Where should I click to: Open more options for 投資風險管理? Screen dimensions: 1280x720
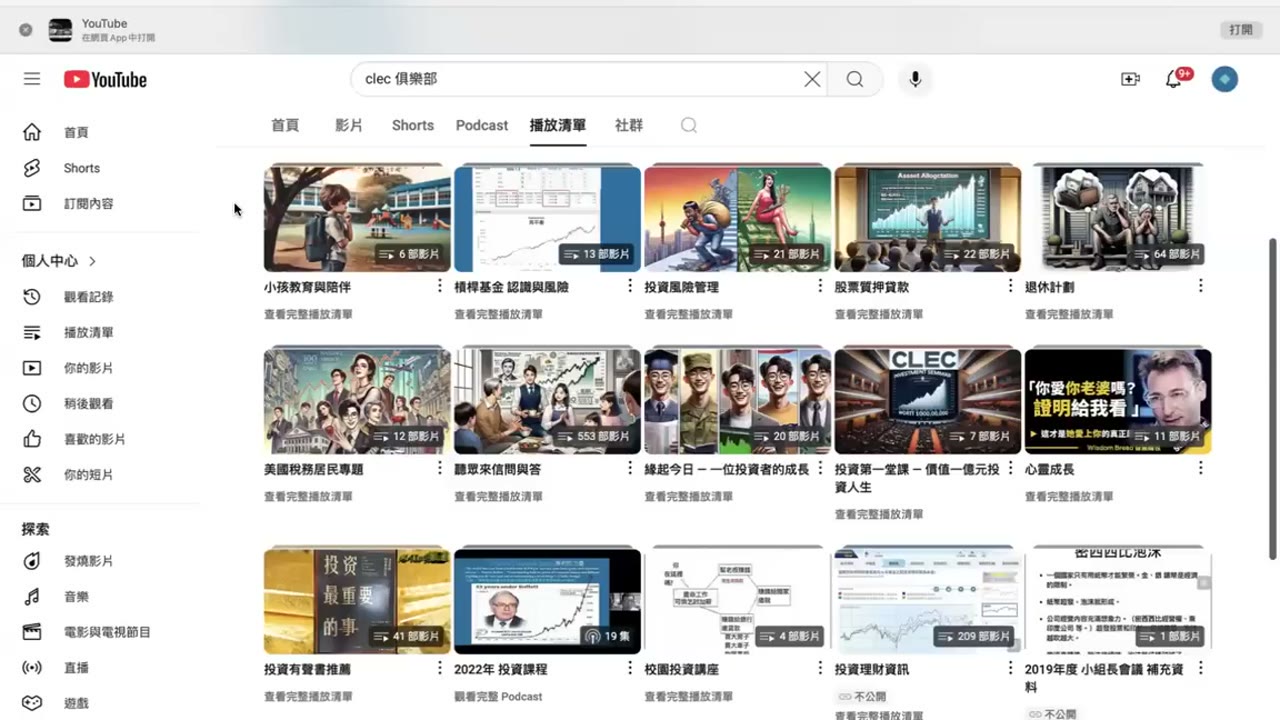coord(820,286)
